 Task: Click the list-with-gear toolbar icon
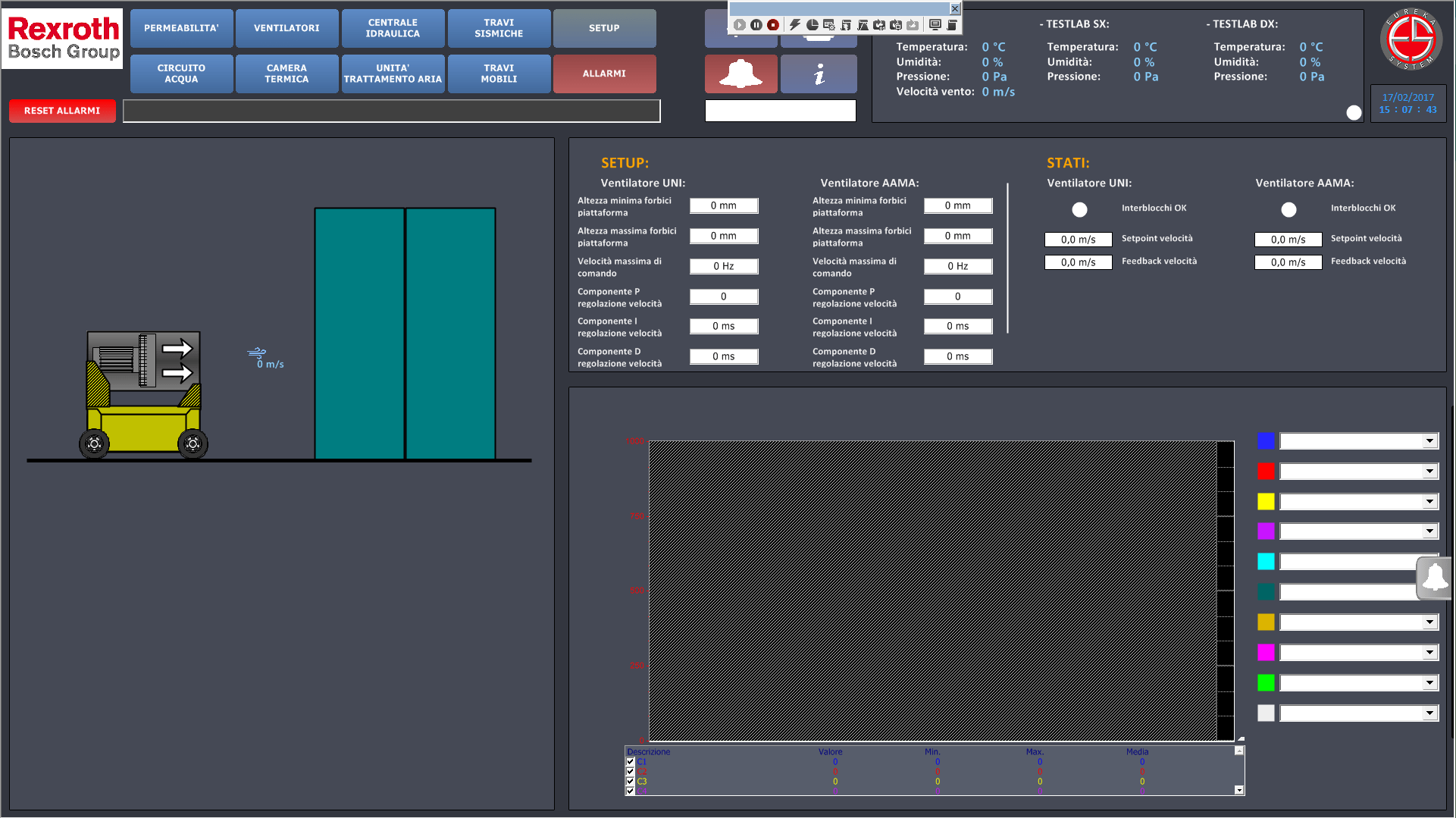828,25
